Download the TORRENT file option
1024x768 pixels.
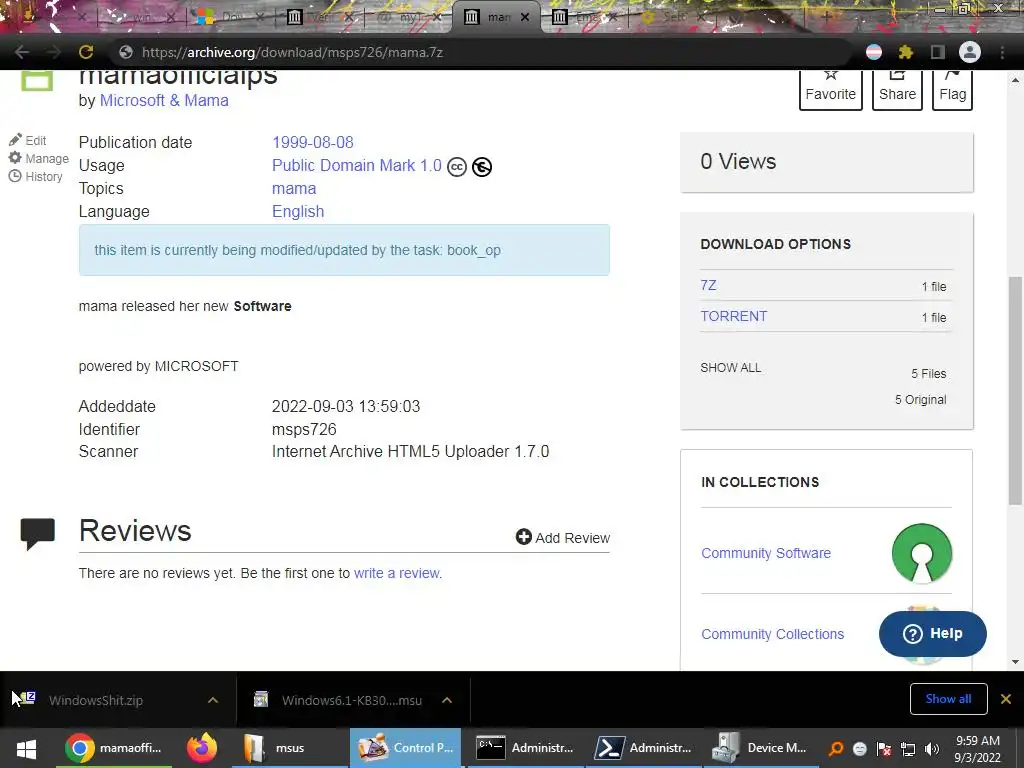(x=733, y=316)
